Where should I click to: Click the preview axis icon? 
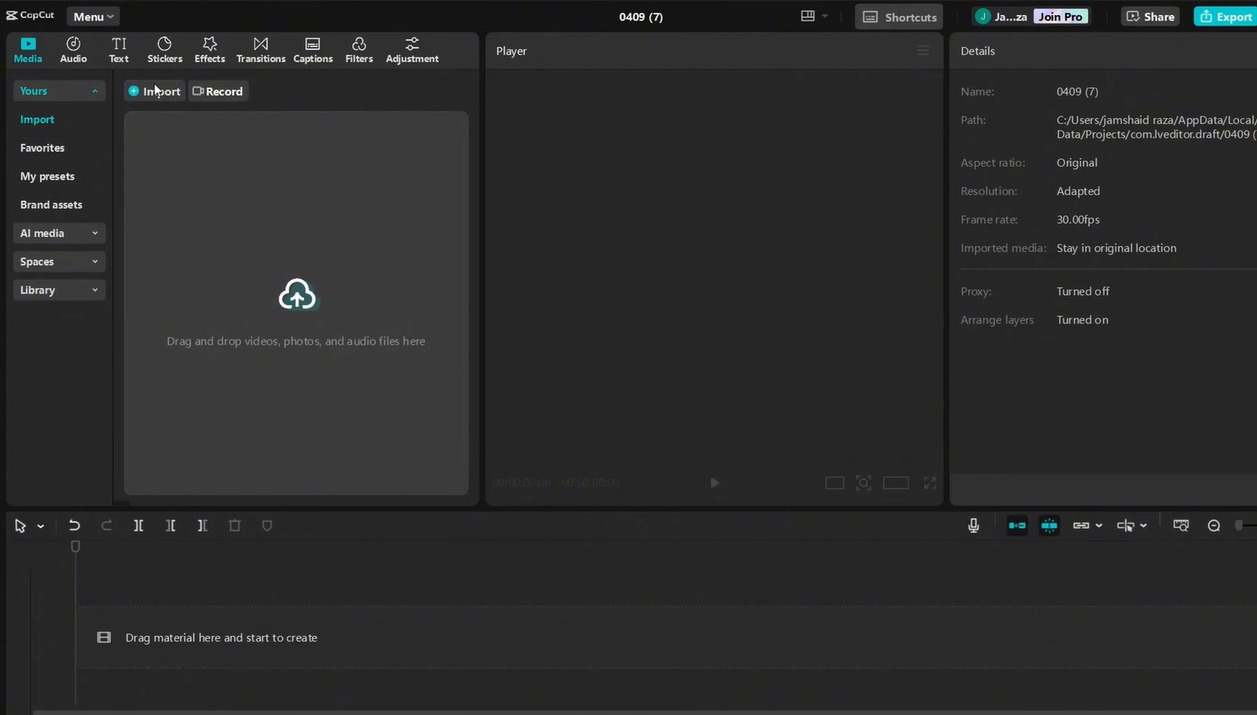(x=1125, y=526)
